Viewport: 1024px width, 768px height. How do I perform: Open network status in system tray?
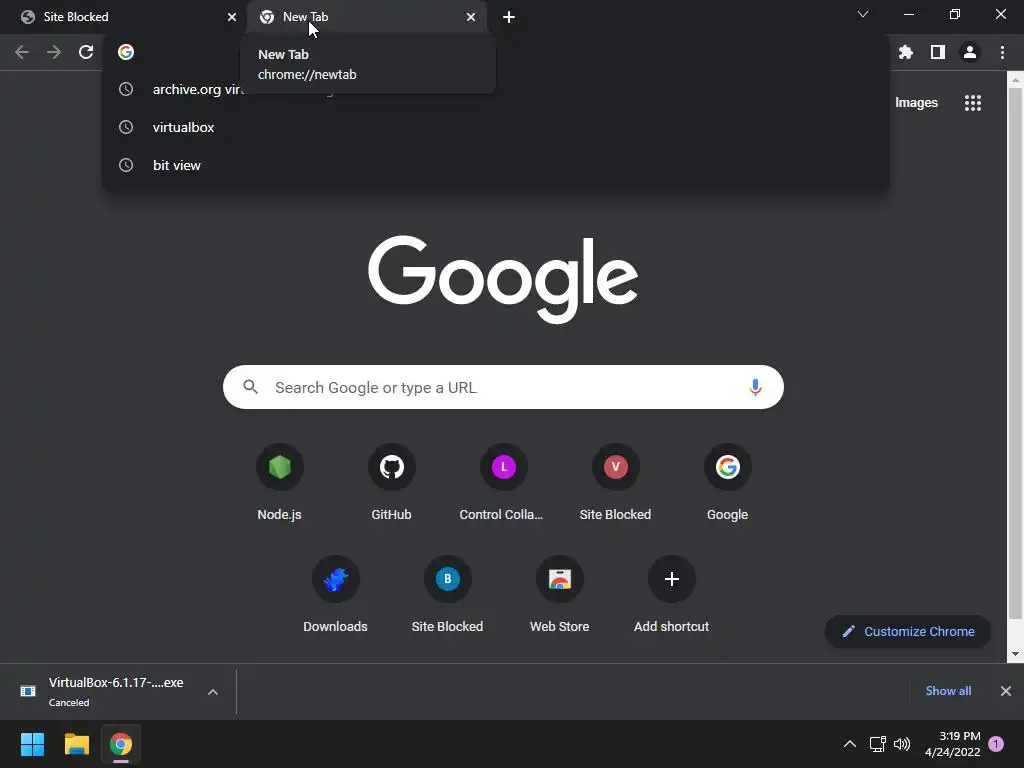(878, 744)
